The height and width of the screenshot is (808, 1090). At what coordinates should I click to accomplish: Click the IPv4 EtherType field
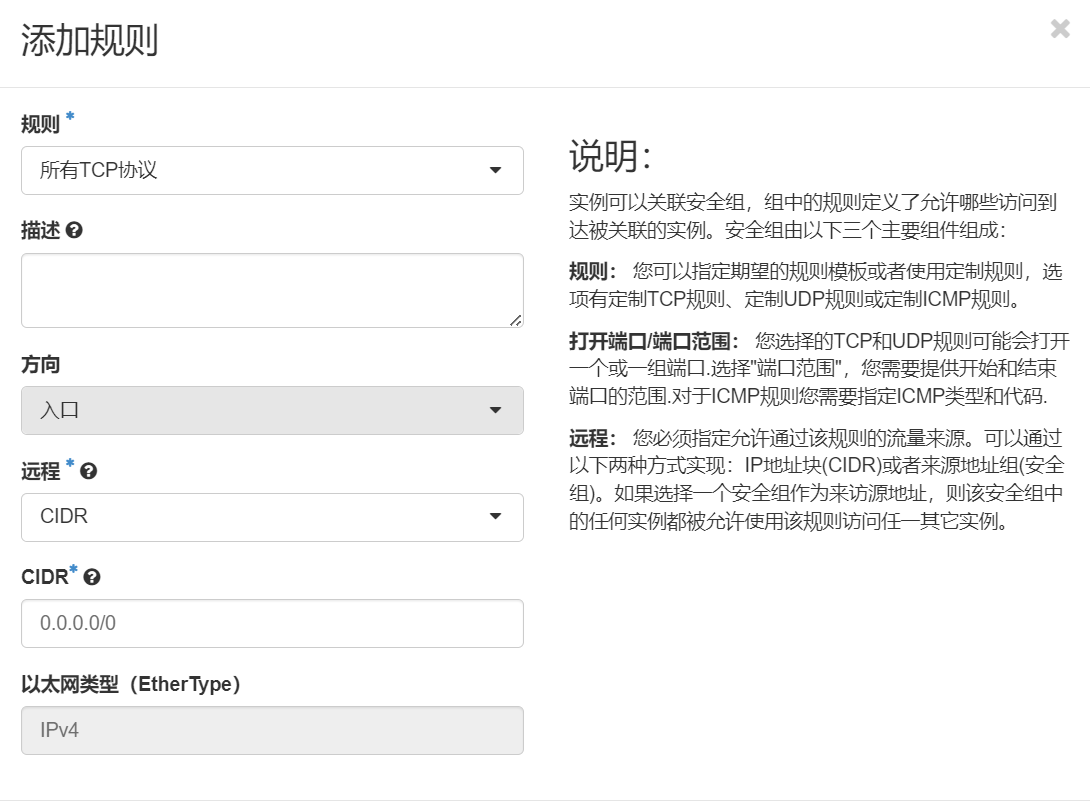tap(272, 730)
